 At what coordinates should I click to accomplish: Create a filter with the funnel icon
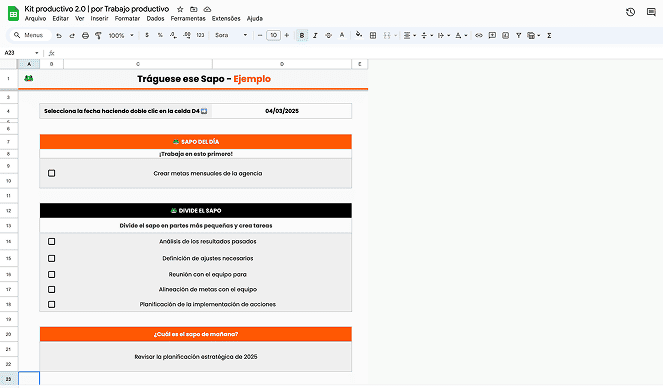[518, 36]
